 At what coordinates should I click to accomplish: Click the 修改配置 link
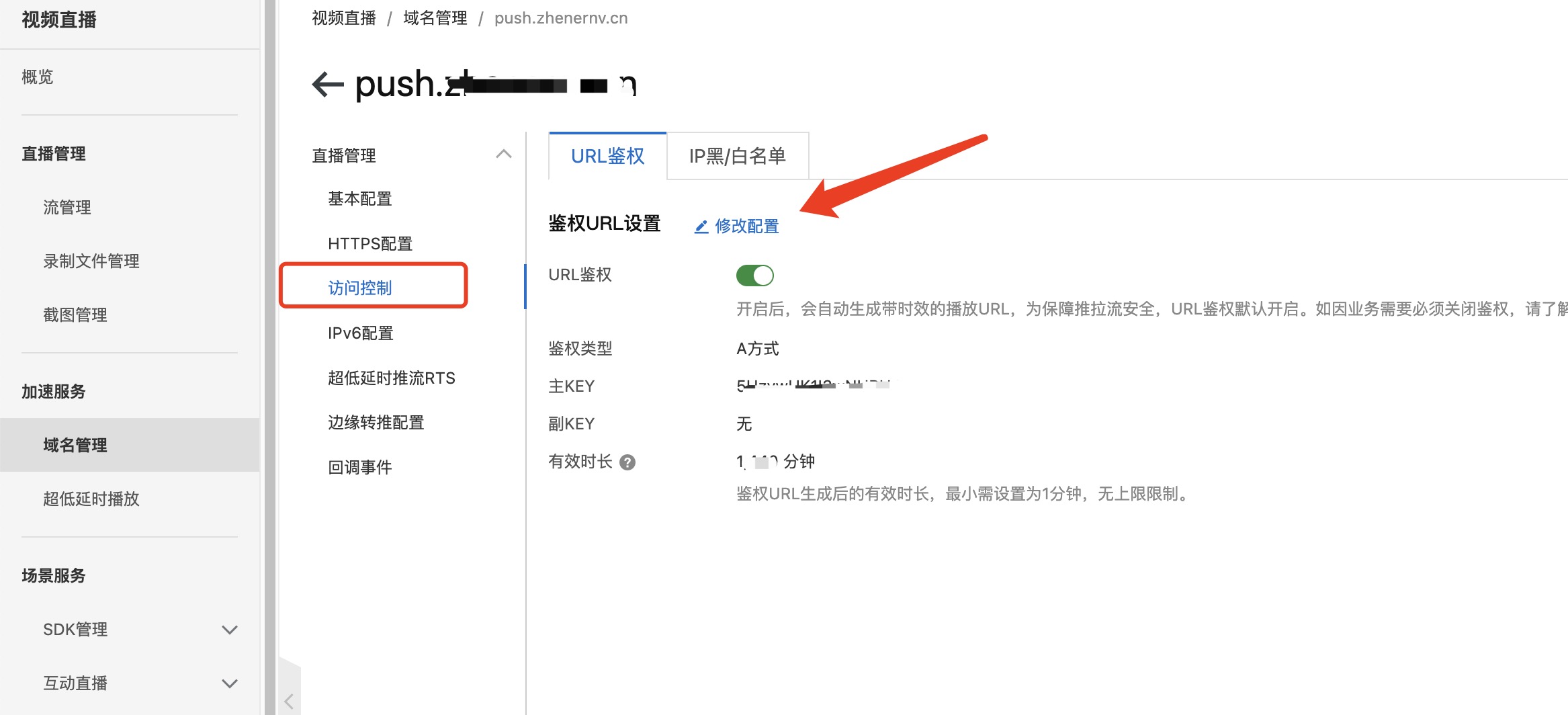coord(746,226)
